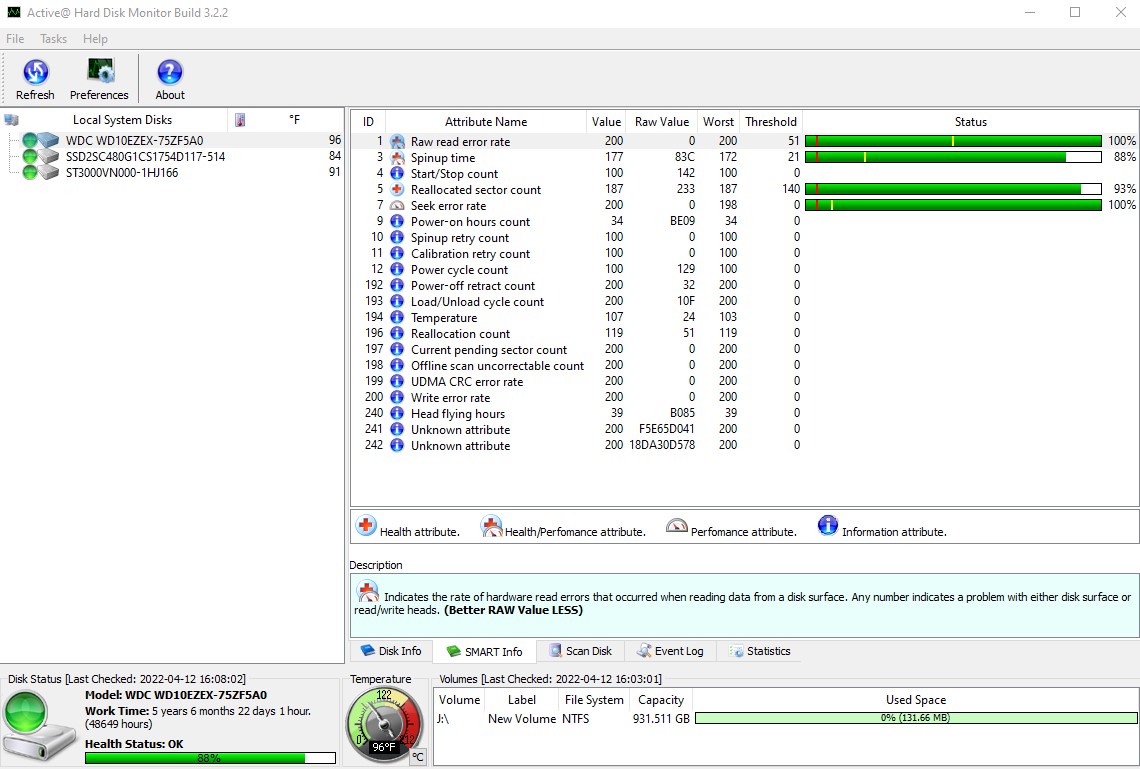Select the ST3000VN000-1HJ166 disk

pyautogui.click(x=122, y=173)
